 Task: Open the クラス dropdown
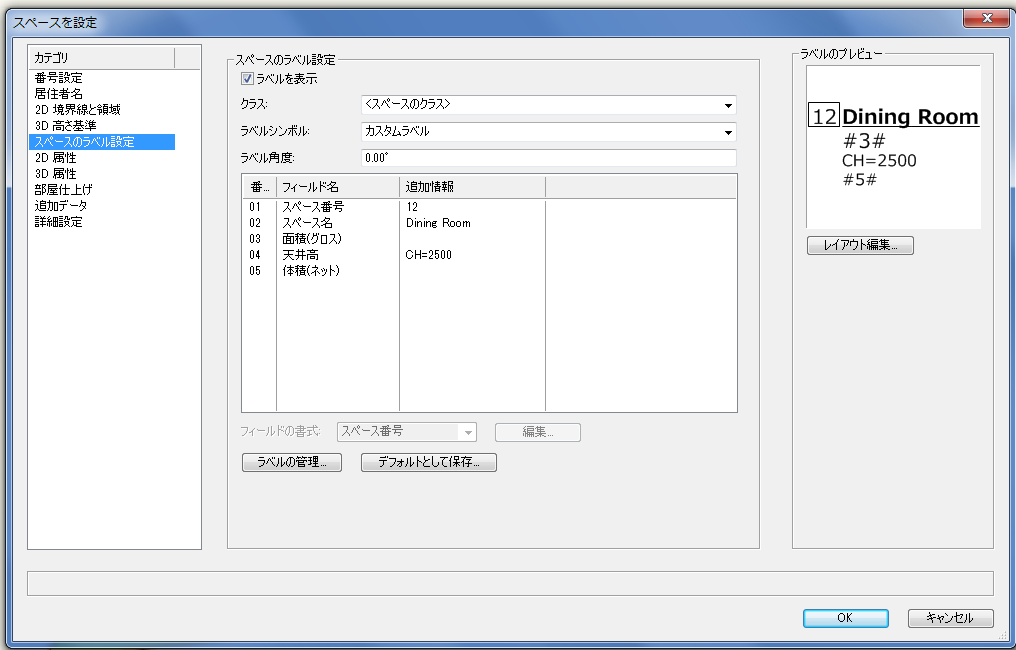tap(548, 105)
